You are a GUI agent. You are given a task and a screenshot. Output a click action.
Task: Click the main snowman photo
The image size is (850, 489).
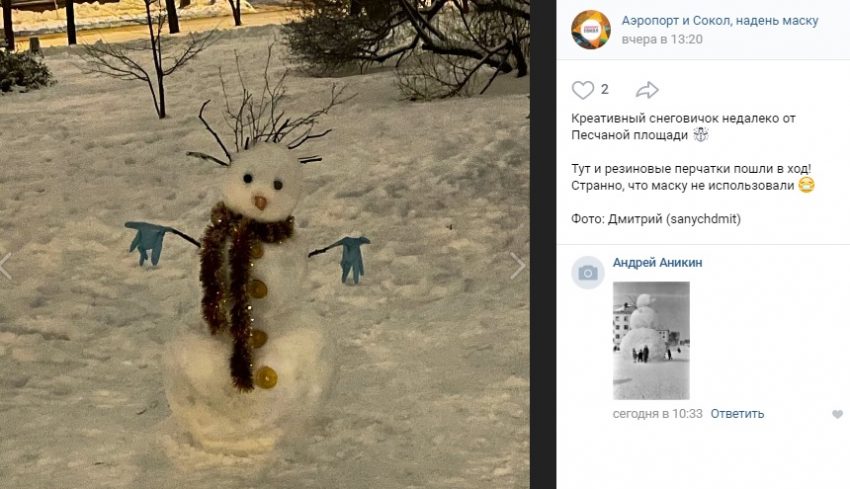pos(265,244)
